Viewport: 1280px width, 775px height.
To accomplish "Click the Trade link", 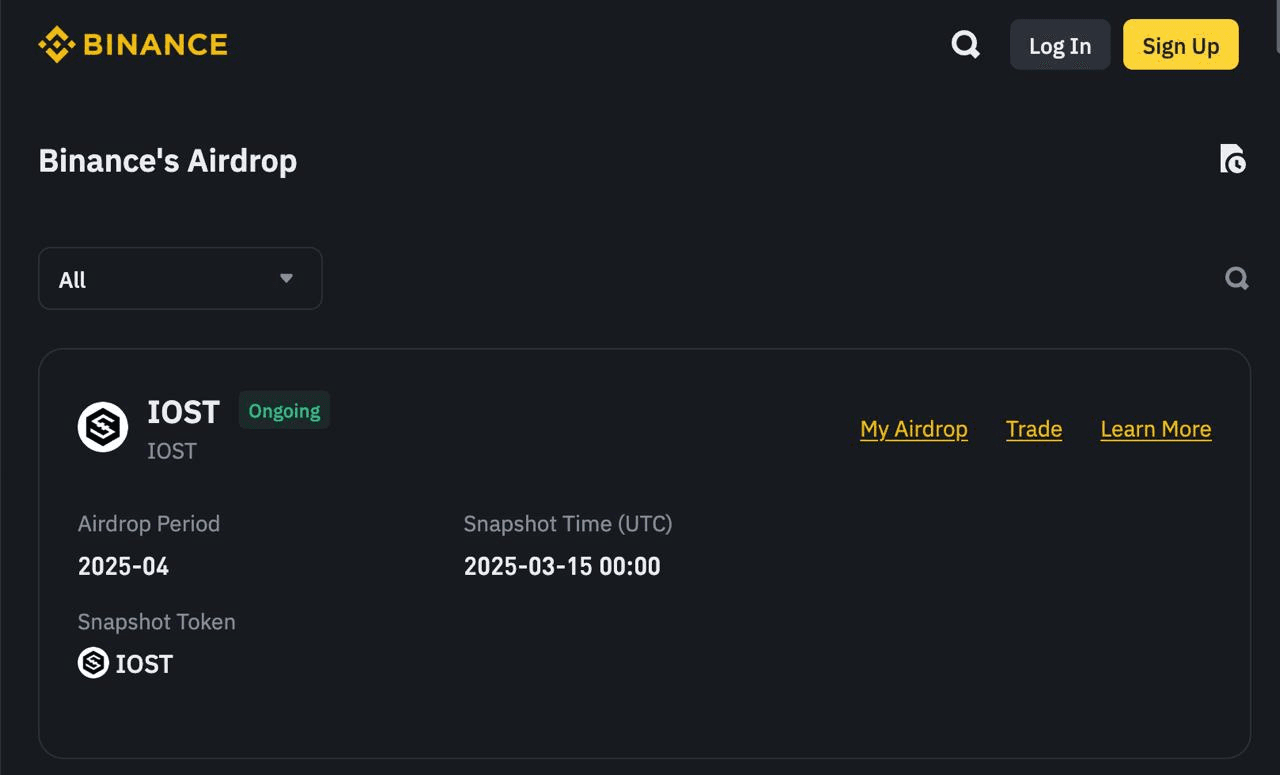I will tap(1033, 428).
